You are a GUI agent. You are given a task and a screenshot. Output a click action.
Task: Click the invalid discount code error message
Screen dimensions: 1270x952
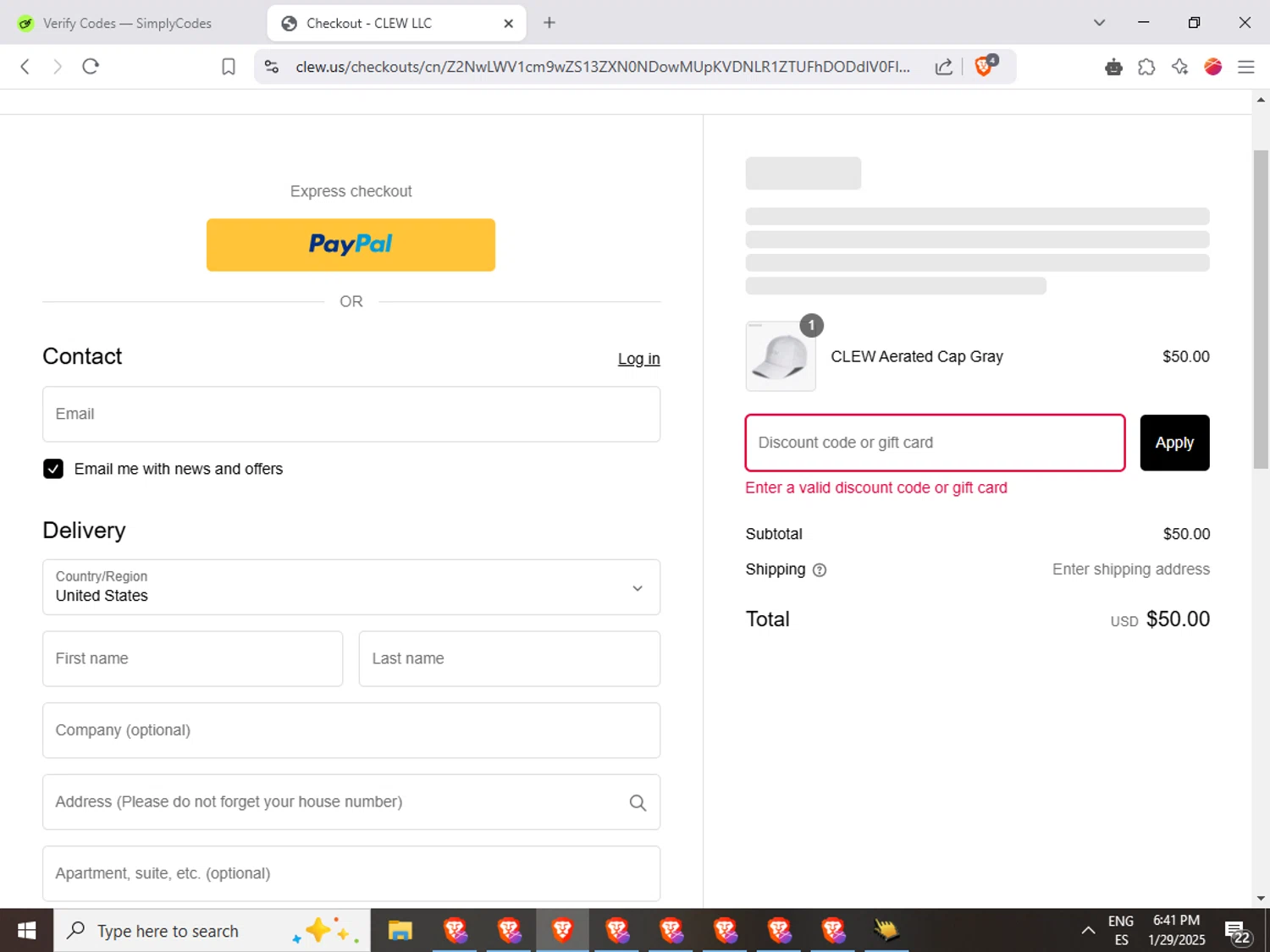pyautogui.click(x=876, y=487)
